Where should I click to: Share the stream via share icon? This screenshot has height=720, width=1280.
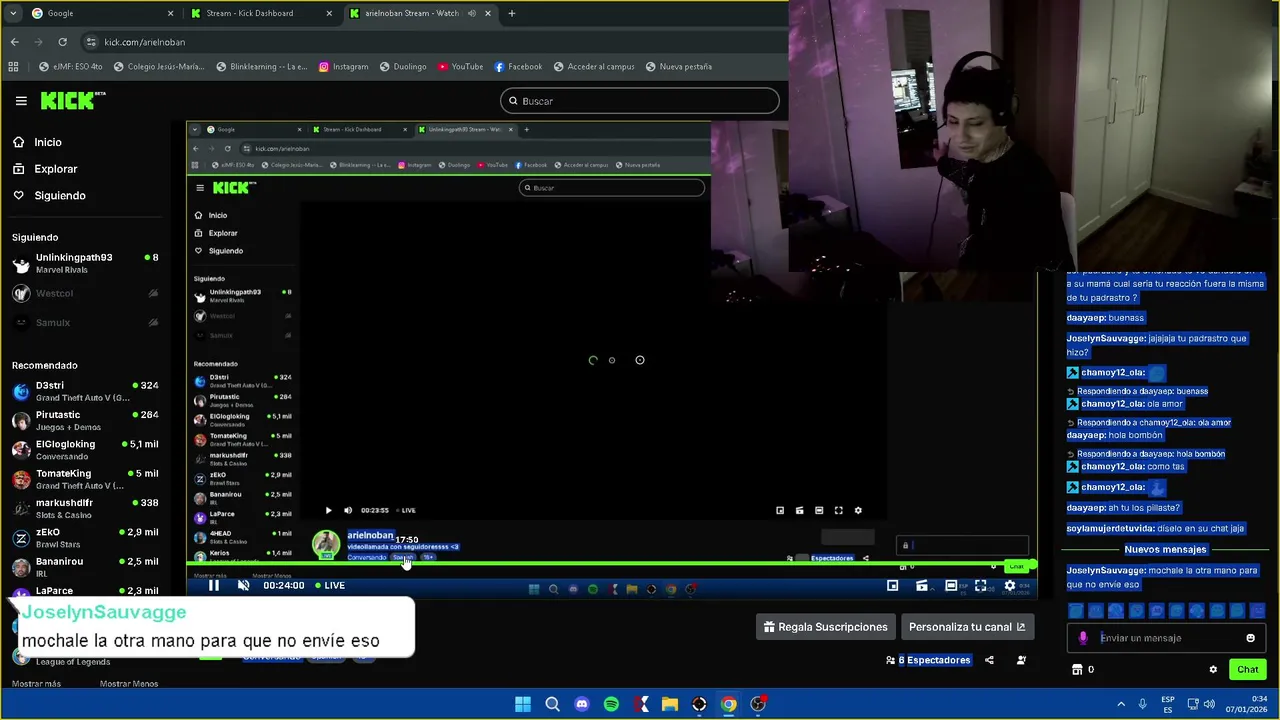989,660
